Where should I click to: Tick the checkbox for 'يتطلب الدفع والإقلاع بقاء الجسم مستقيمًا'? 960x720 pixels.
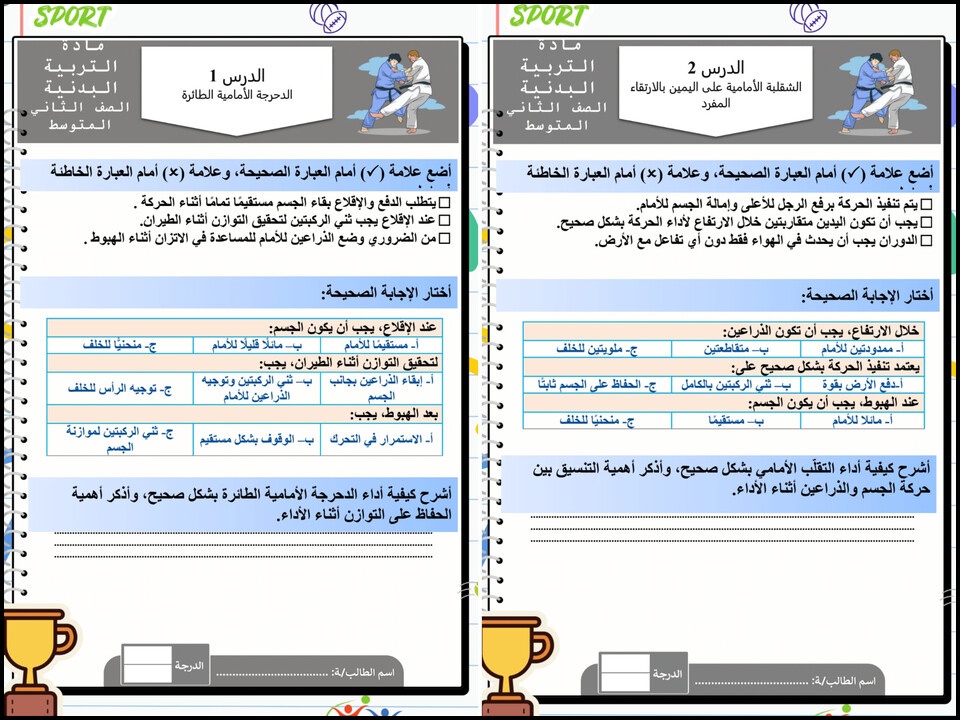tap(444, 203)
